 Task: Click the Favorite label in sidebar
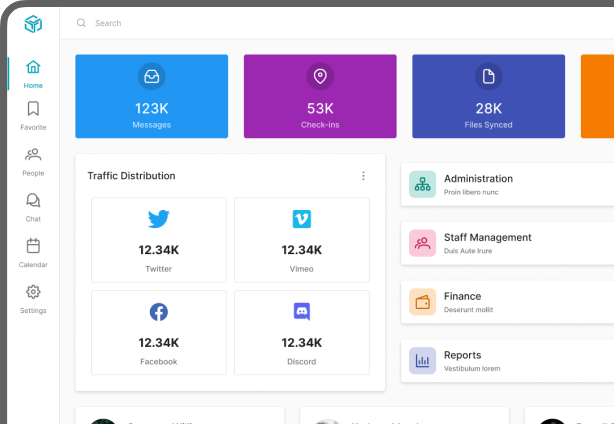coord(33,127)
